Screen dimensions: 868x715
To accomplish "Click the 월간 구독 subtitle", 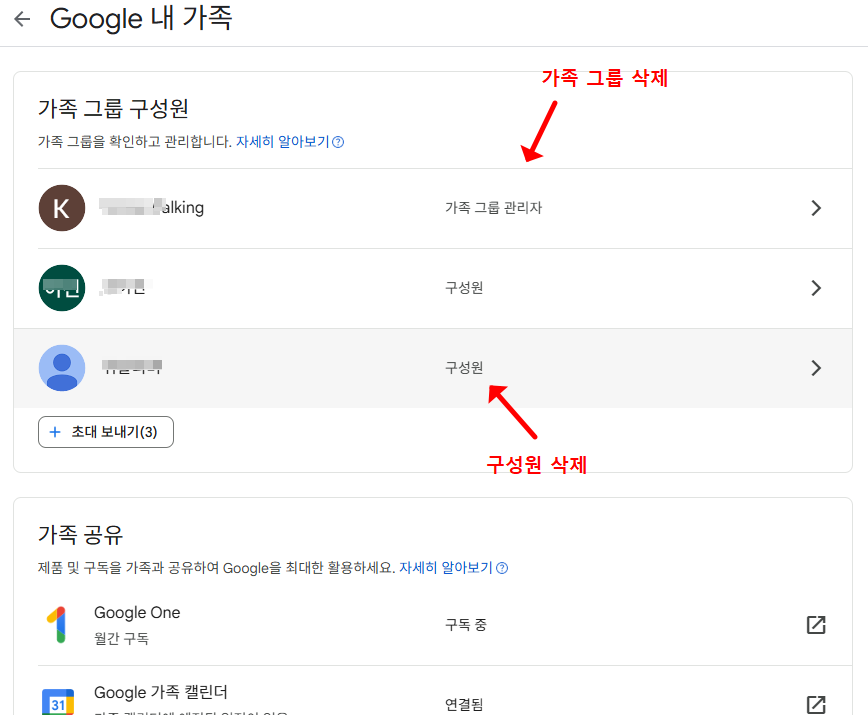I will 122,639.
